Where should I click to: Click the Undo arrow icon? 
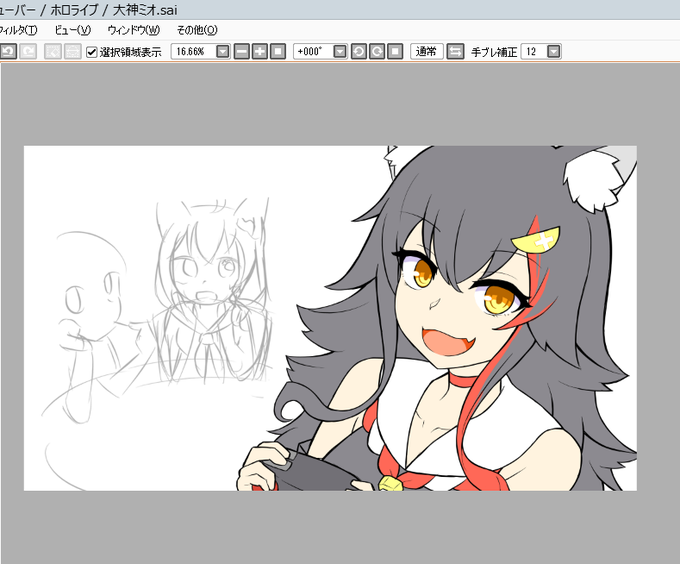8,52
